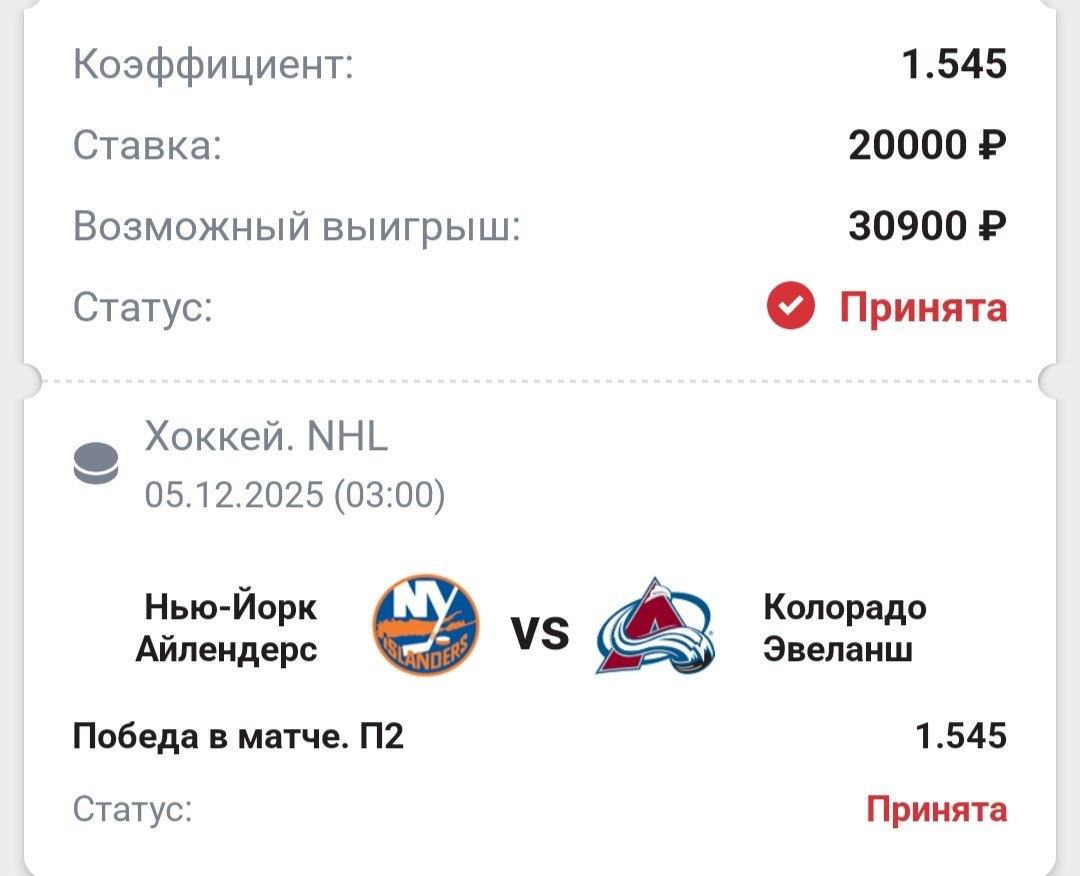Click the Победа в матче. П2 outcome

(238, 737)
